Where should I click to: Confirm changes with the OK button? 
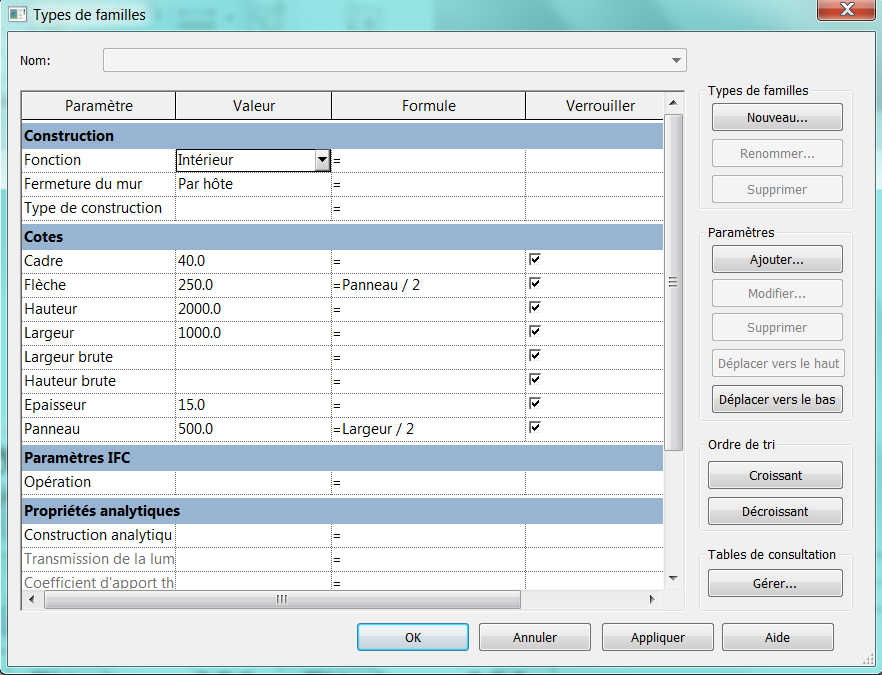point(412,637)
